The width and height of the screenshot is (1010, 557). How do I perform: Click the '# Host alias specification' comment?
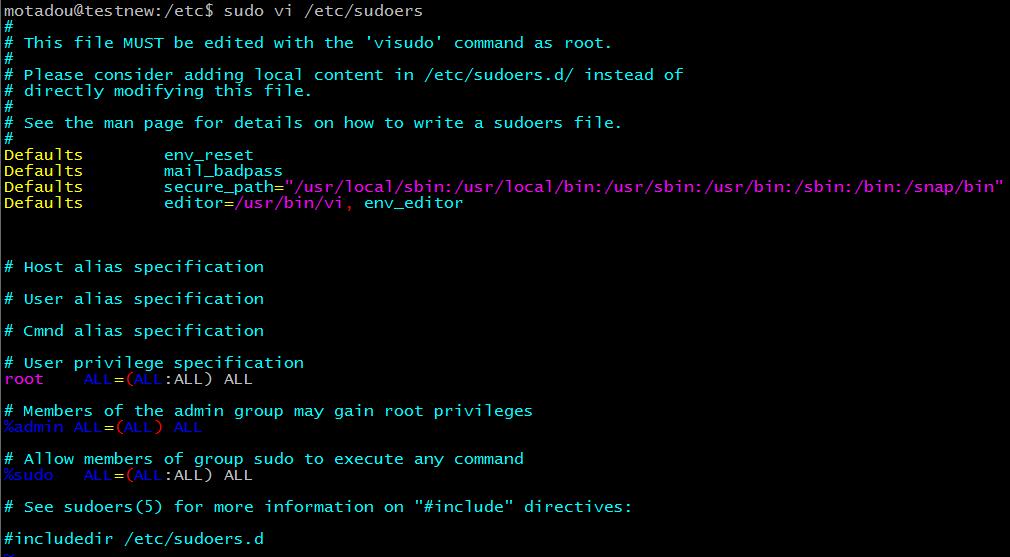134,267
